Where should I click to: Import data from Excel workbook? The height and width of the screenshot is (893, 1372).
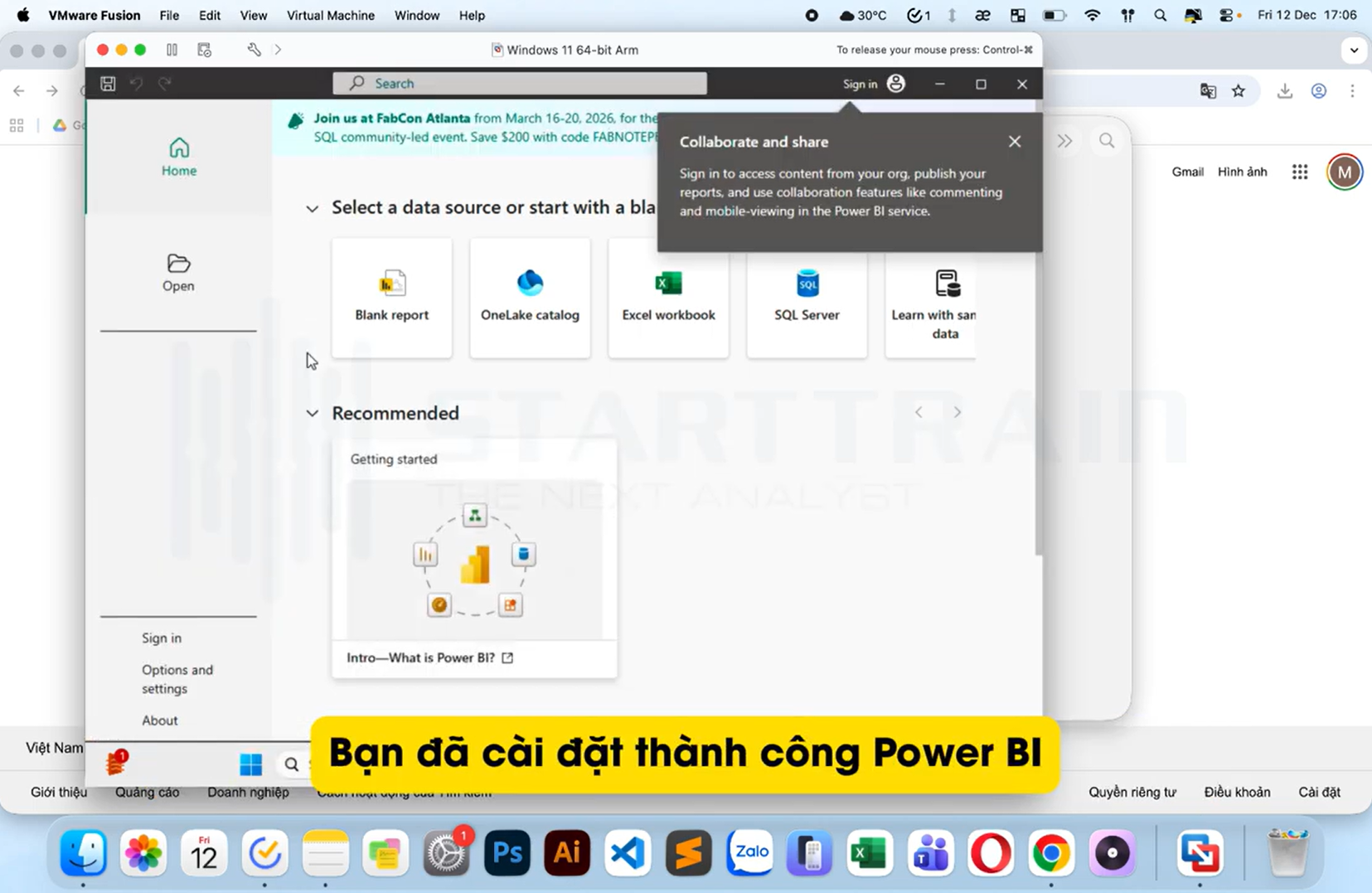[667, 297]
